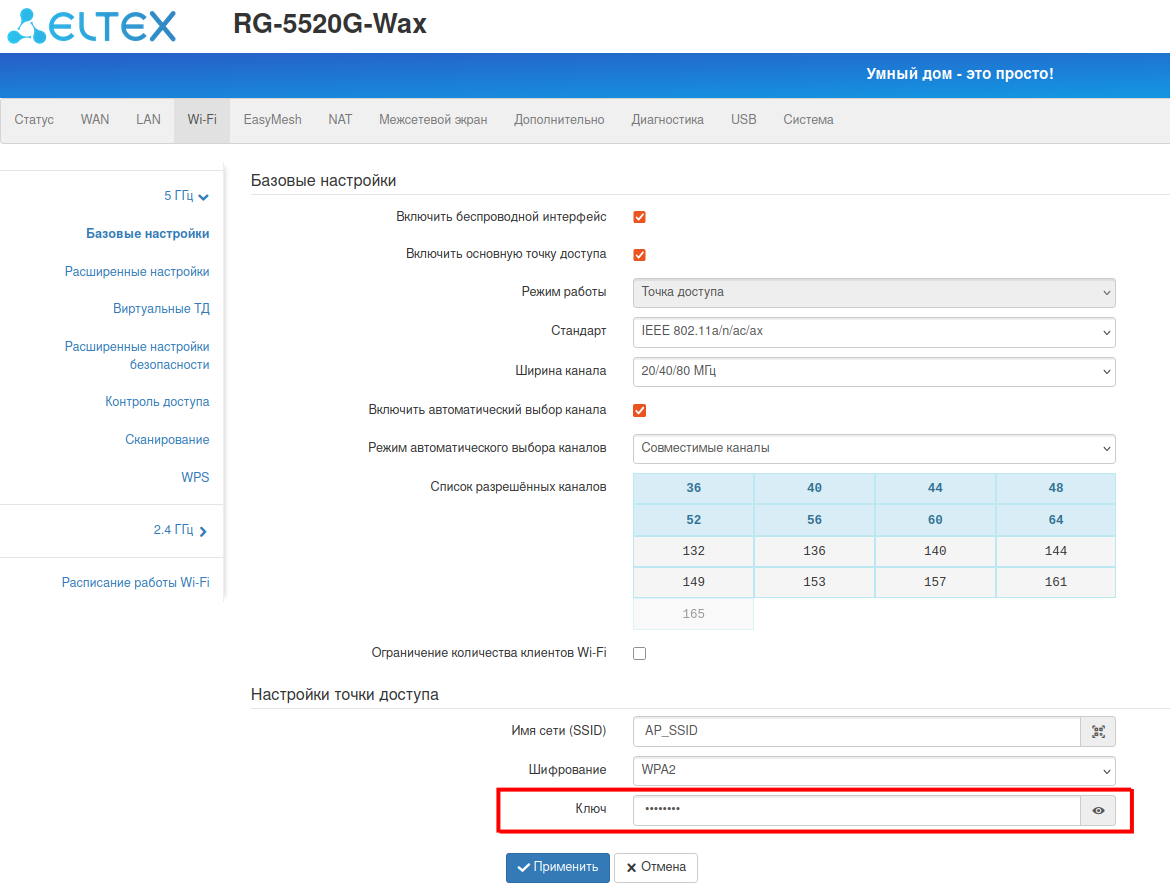Image resolution: width=1170 pixels, height=888 pixels.
Task: Collapse the 5 ГГц section chevron
Action: click(204, 197)
